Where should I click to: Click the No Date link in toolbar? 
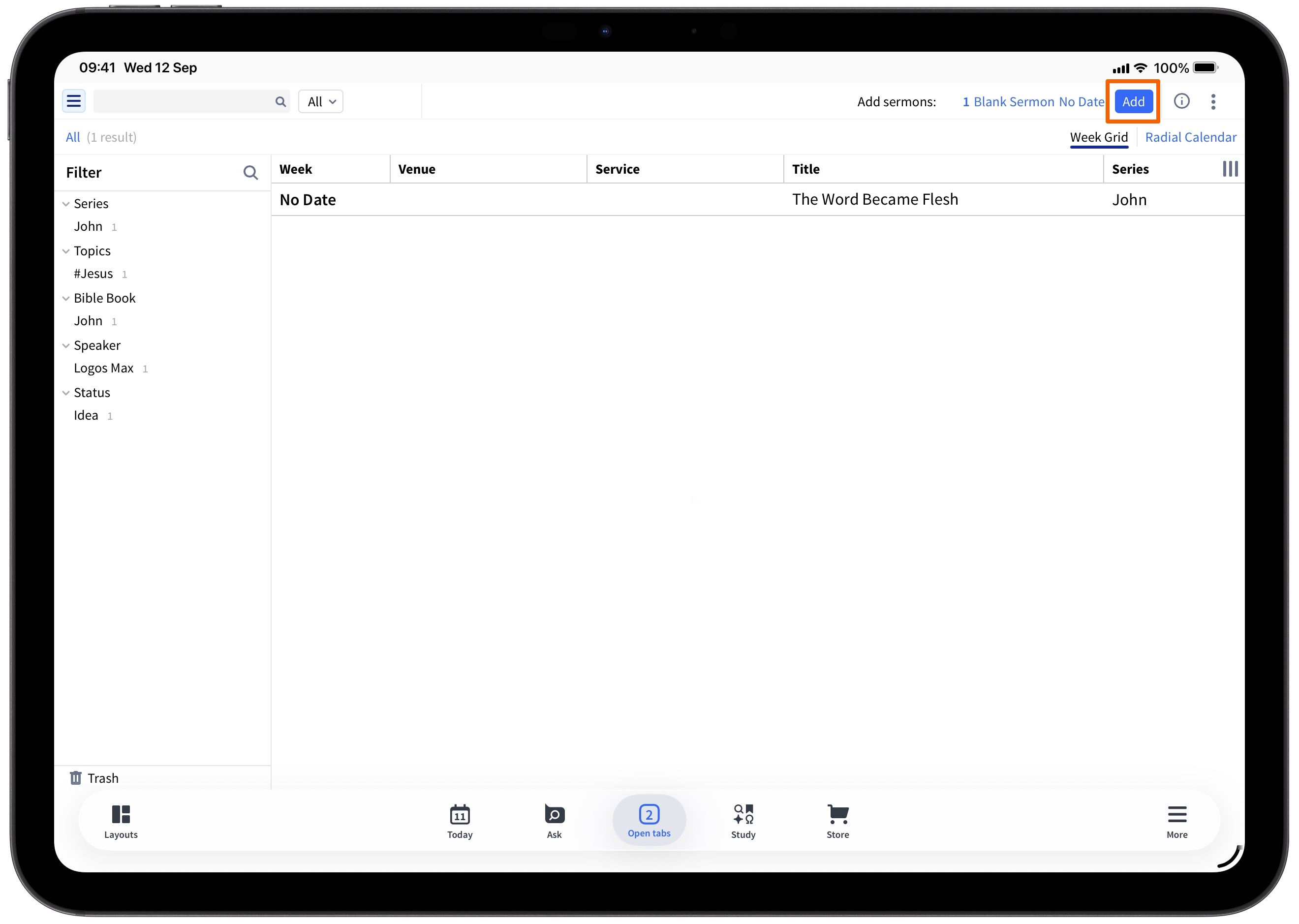pyautogui.click(x=1081, y=102)
